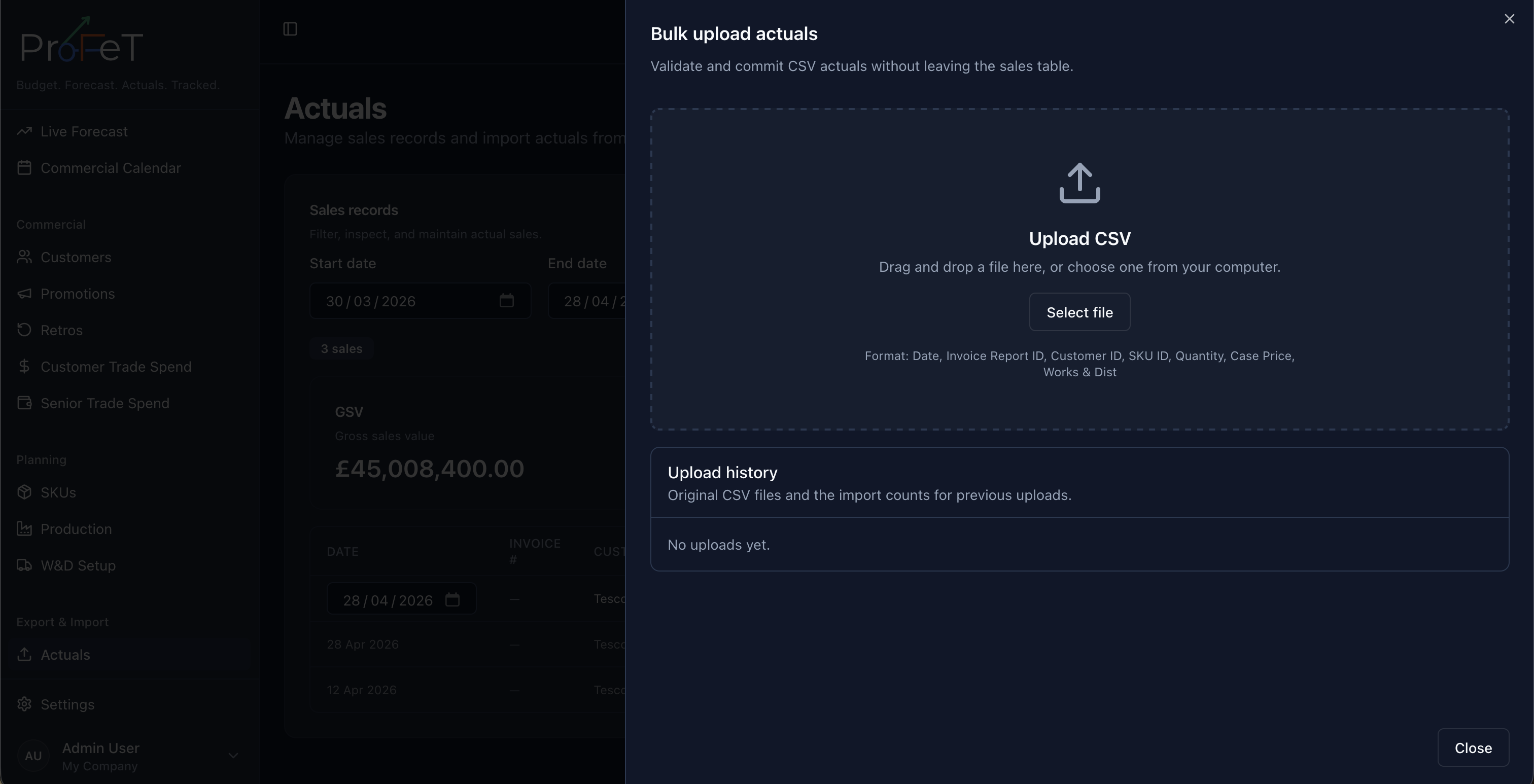The height and width of the screenshot is (784, 1534).
Task: Click the "Sales records" heading
Action: point(354,210)
